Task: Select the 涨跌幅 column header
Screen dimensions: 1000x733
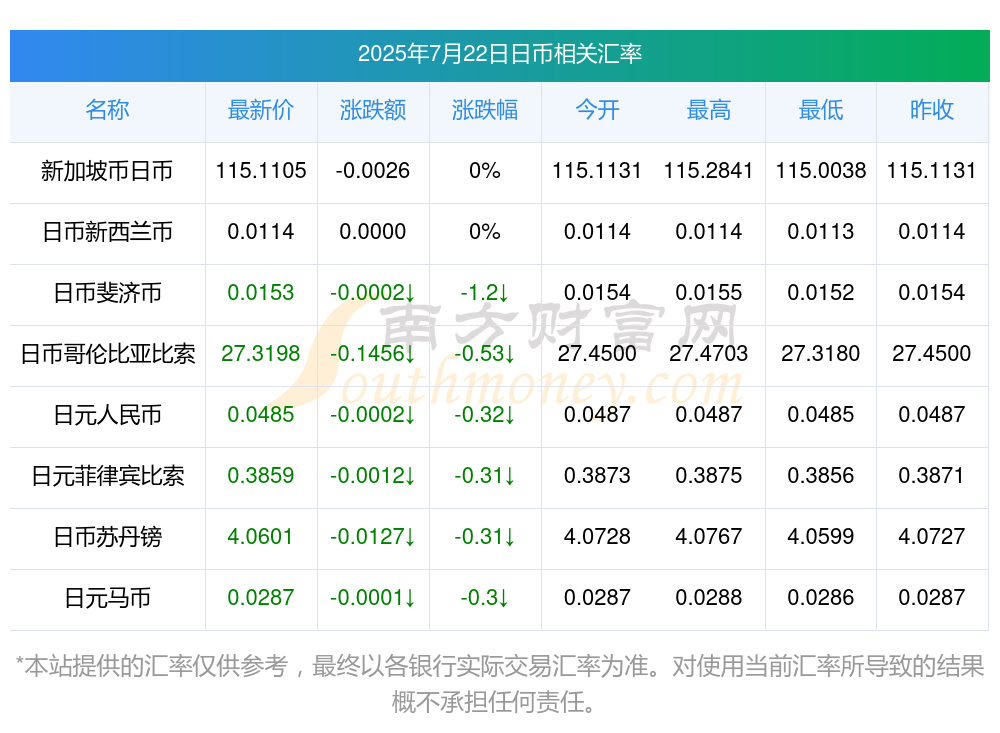Action: (485, 110)
